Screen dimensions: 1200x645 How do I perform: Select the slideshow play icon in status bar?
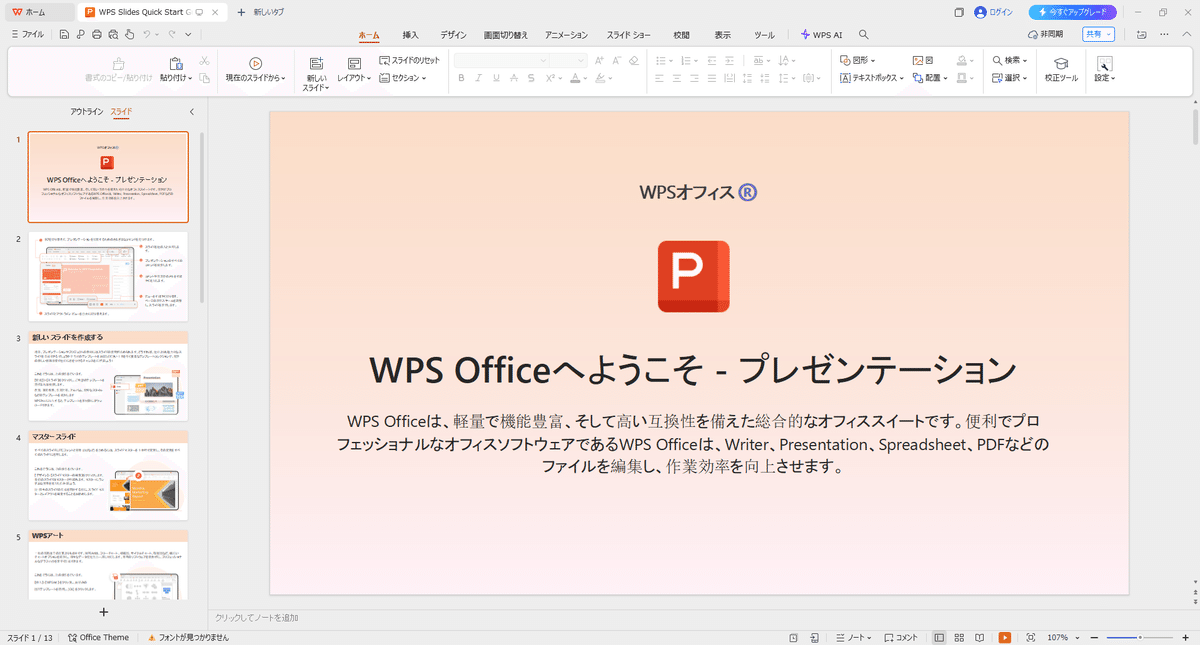(1004, 637)
